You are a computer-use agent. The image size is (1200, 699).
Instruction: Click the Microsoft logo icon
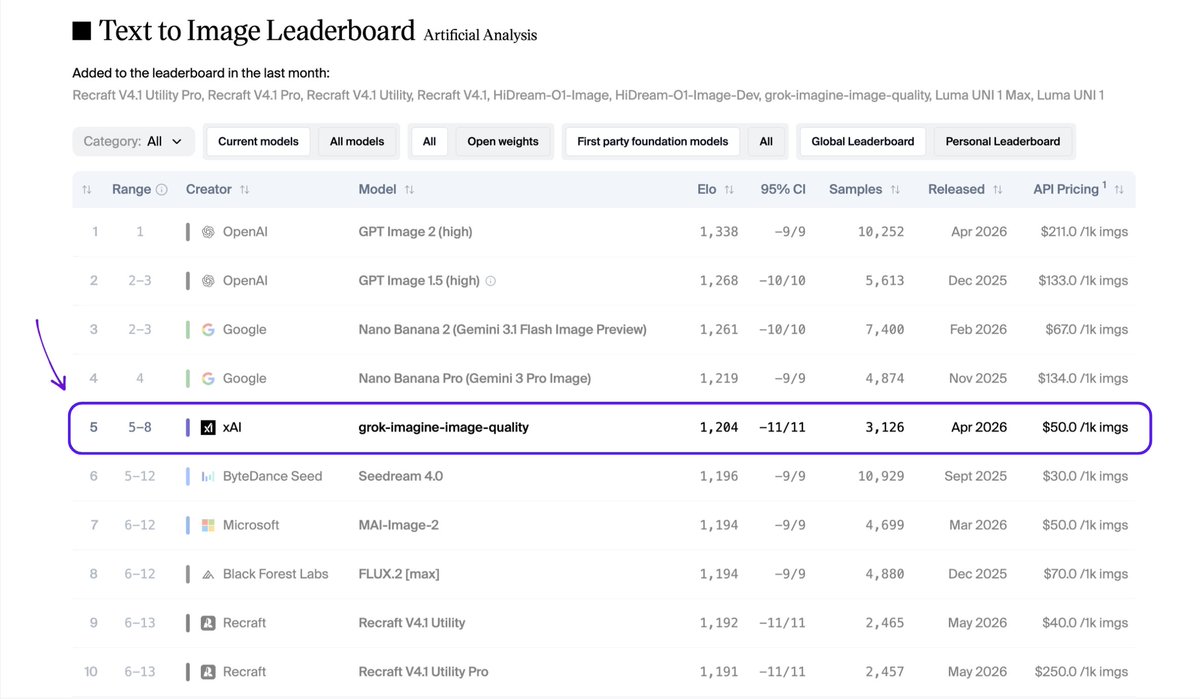[x=208, y=525]
